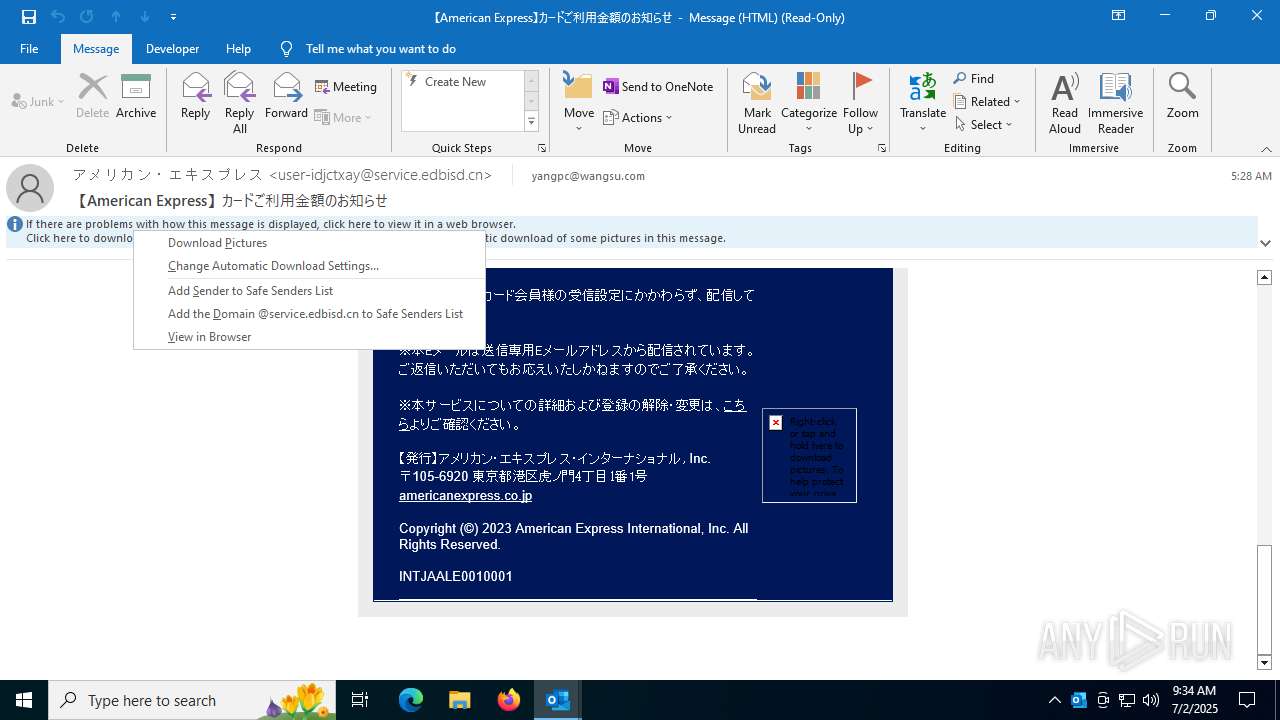Launch Firefox from taskbar

click(508, 700)
